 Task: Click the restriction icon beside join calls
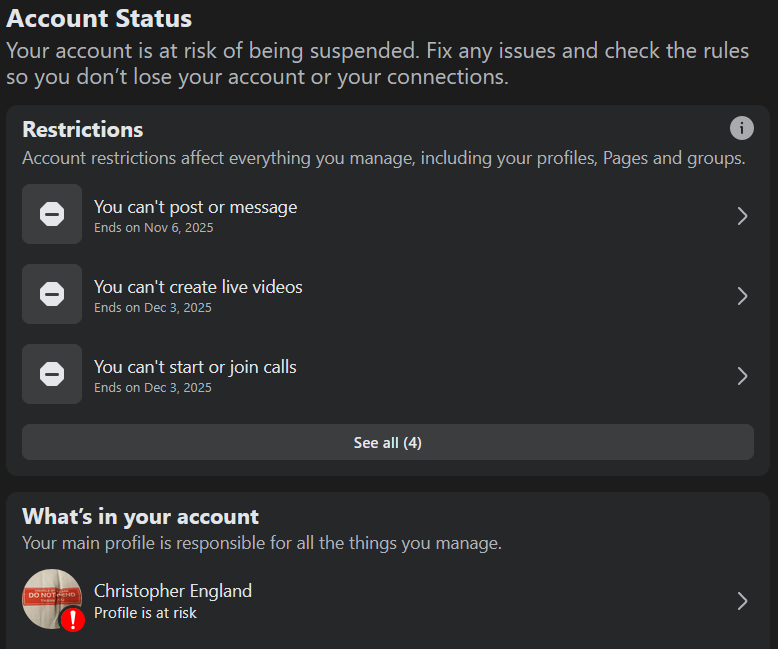pyautogui.click(x=52, y=374)
